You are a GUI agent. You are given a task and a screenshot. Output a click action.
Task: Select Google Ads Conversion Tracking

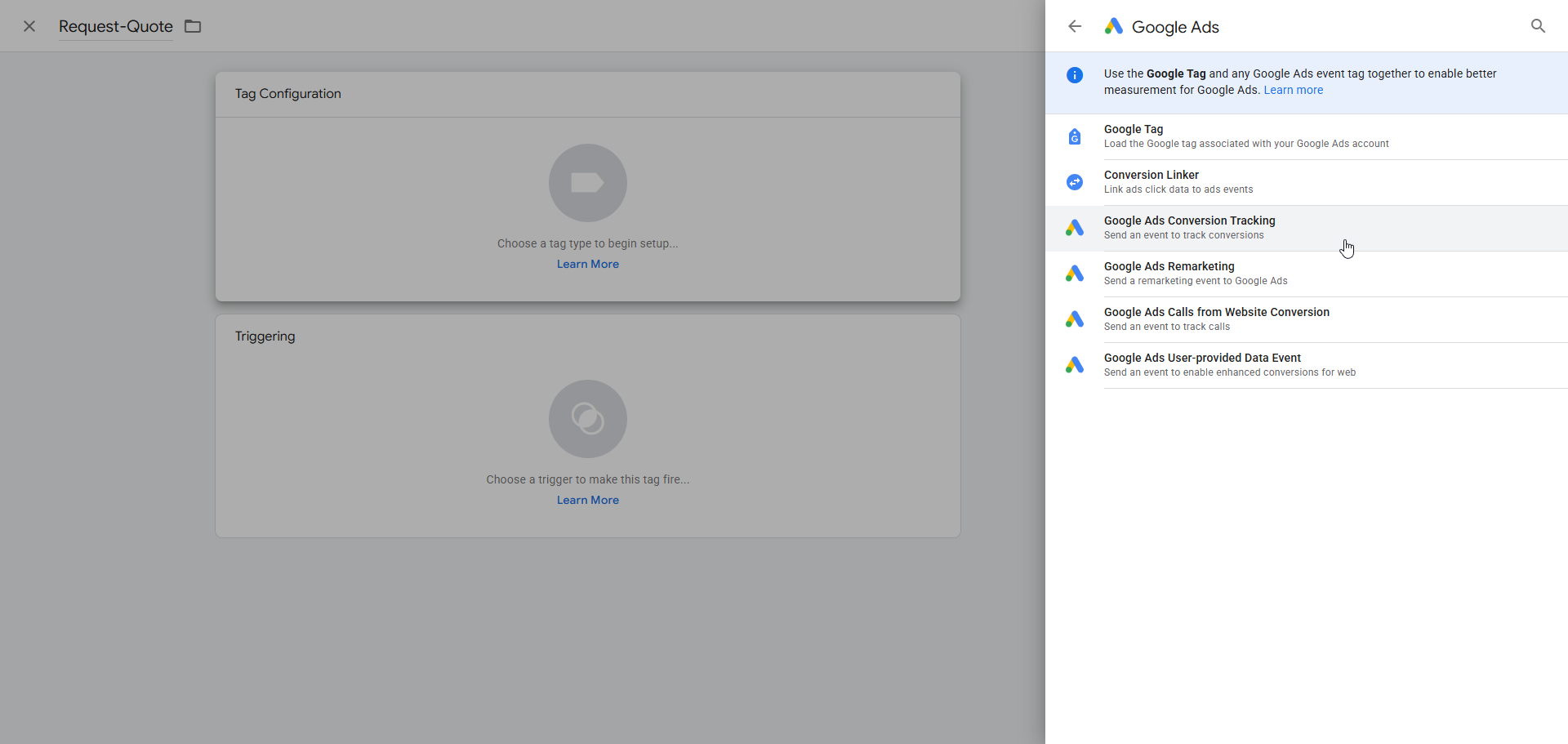click(x=1307, y=228)
